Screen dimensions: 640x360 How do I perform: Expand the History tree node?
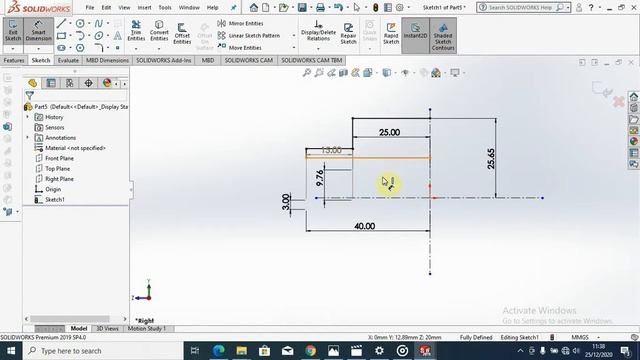point(28,117)
